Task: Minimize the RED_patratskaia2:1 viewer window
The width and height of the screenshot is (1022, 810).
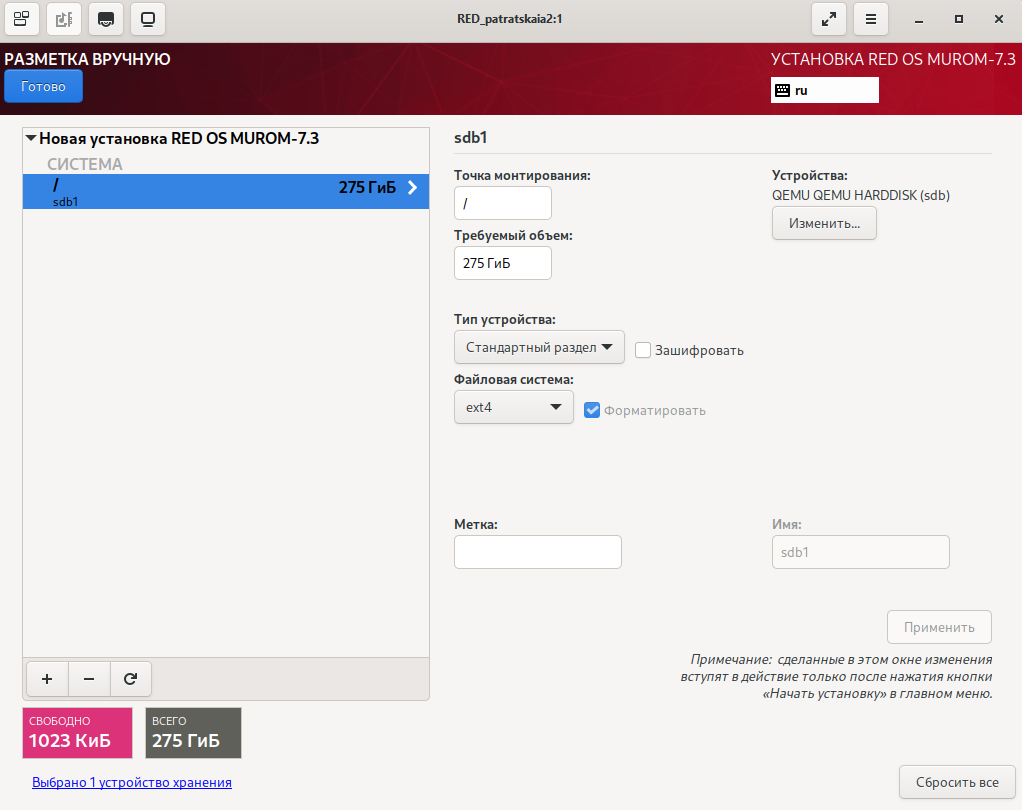Action: 918,20
